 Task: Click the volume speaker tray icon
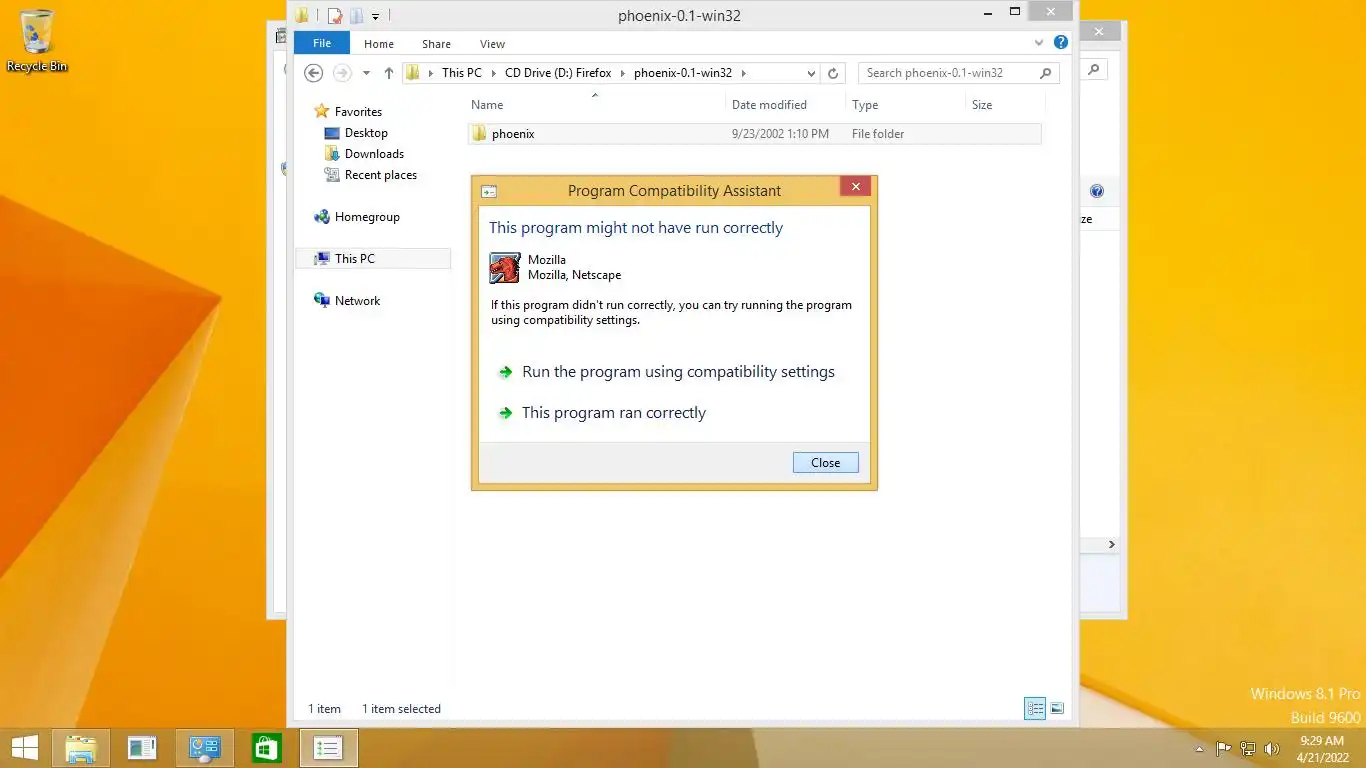pyautogui.click(x=1272, y=748)
